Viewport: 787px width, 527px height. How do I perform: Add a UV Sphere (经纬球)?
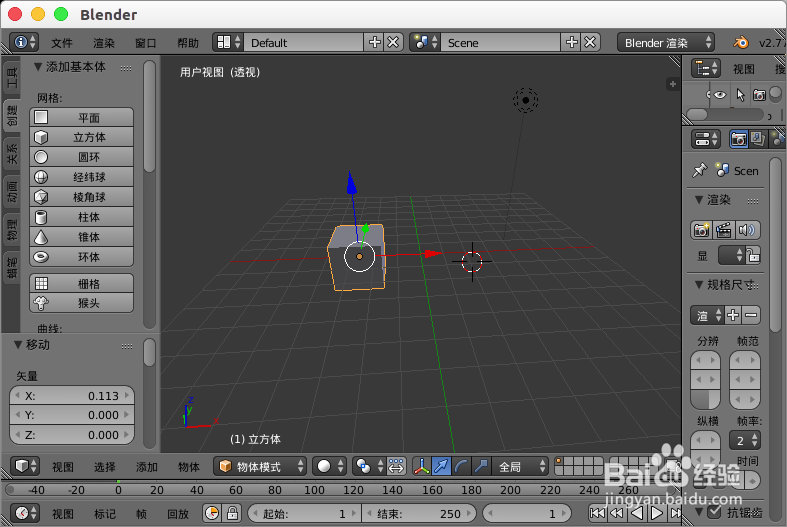click(82, 177)
